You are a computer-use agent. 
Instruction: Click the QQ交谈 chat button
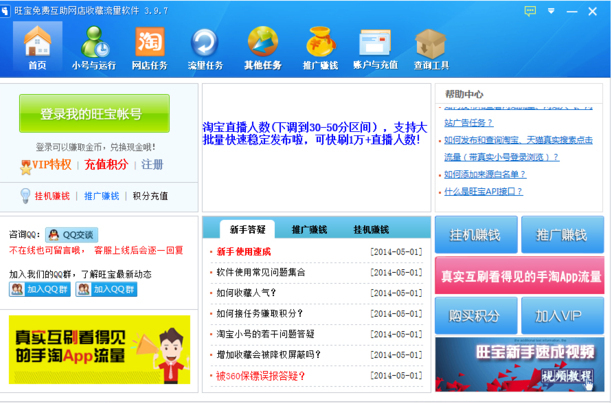pos(72,235)
